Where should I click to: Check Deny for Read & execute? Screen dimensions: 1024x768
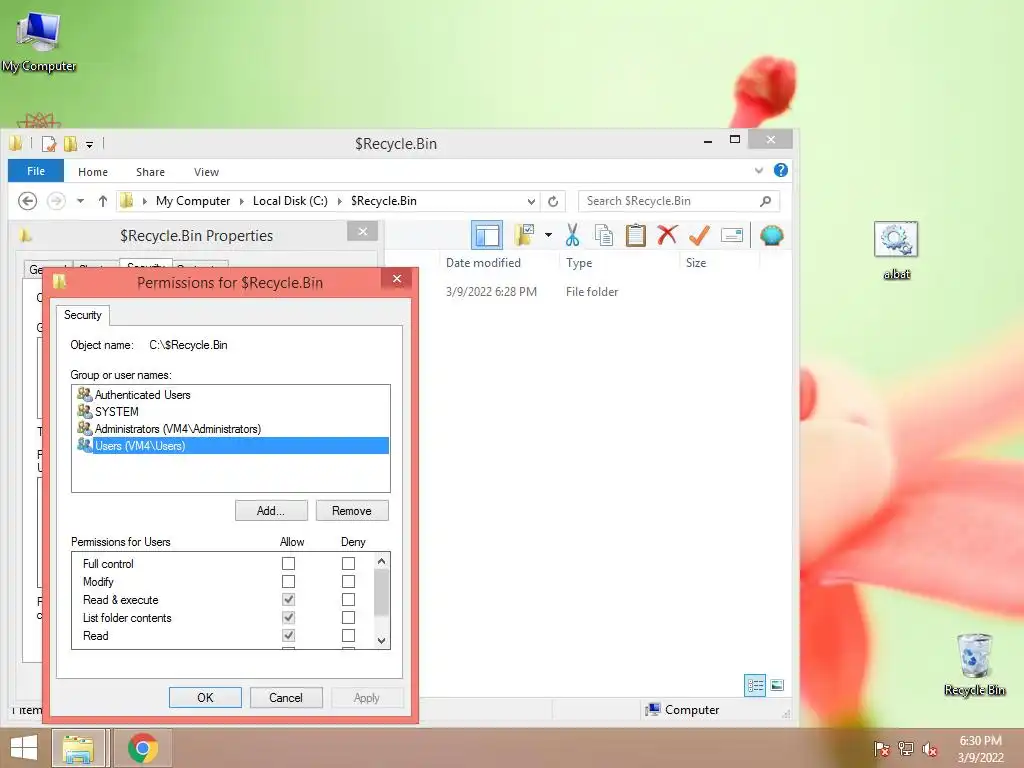point(349,600)
